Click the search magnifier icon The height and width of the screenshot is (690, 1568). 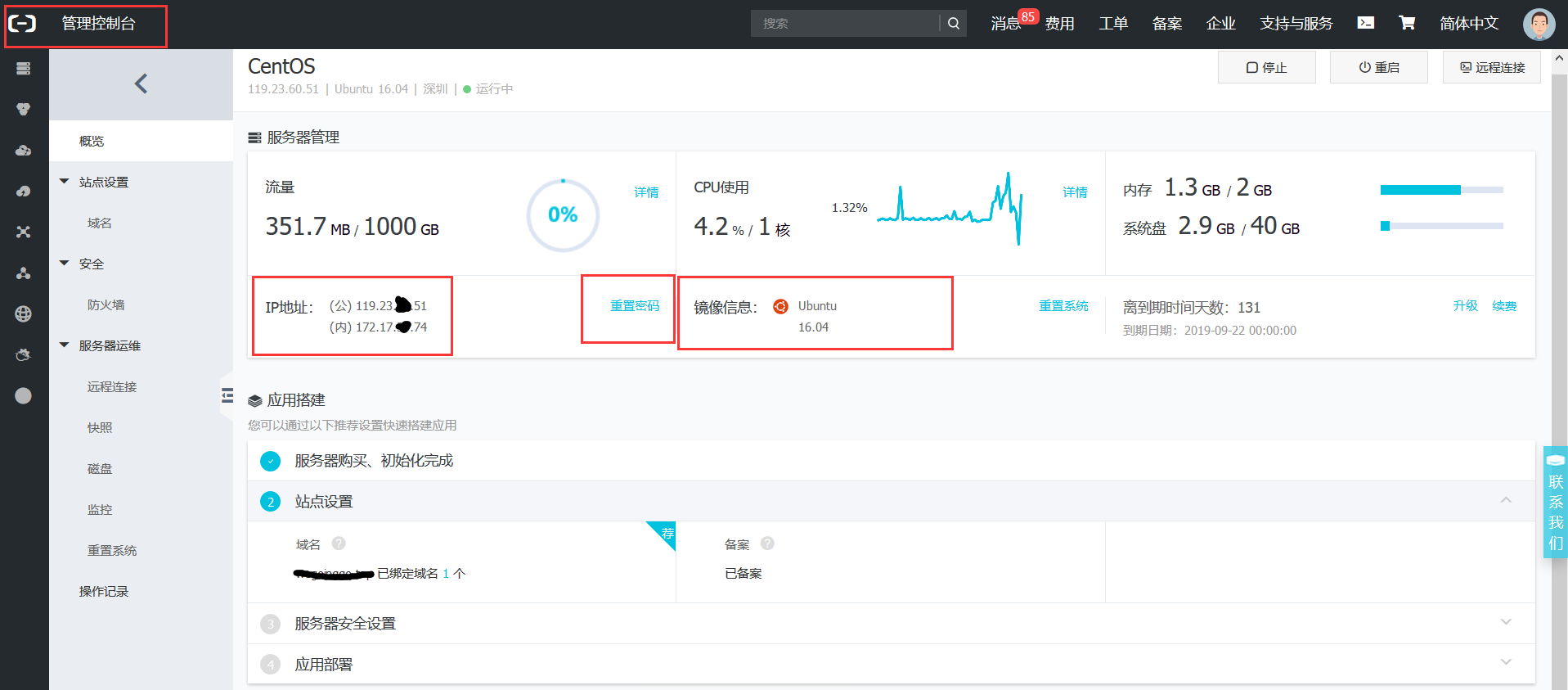954,24
